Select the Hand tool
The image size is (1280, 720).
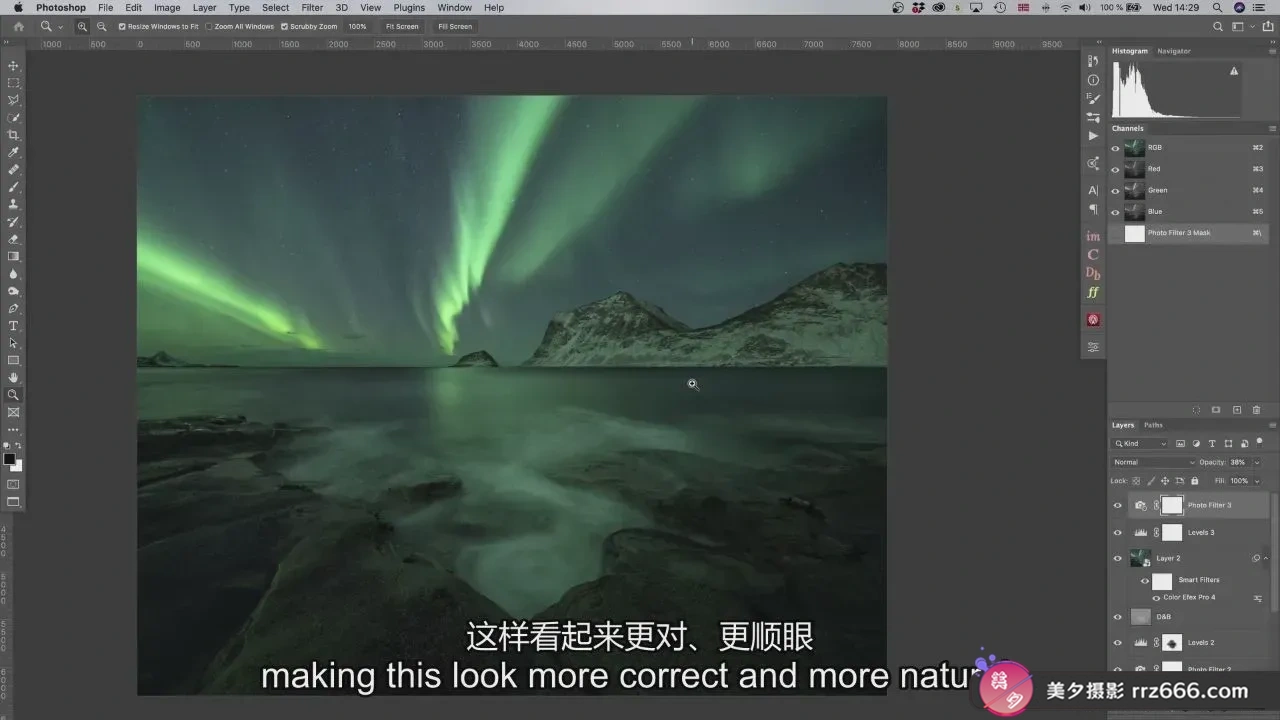click(x=13, y=378)
